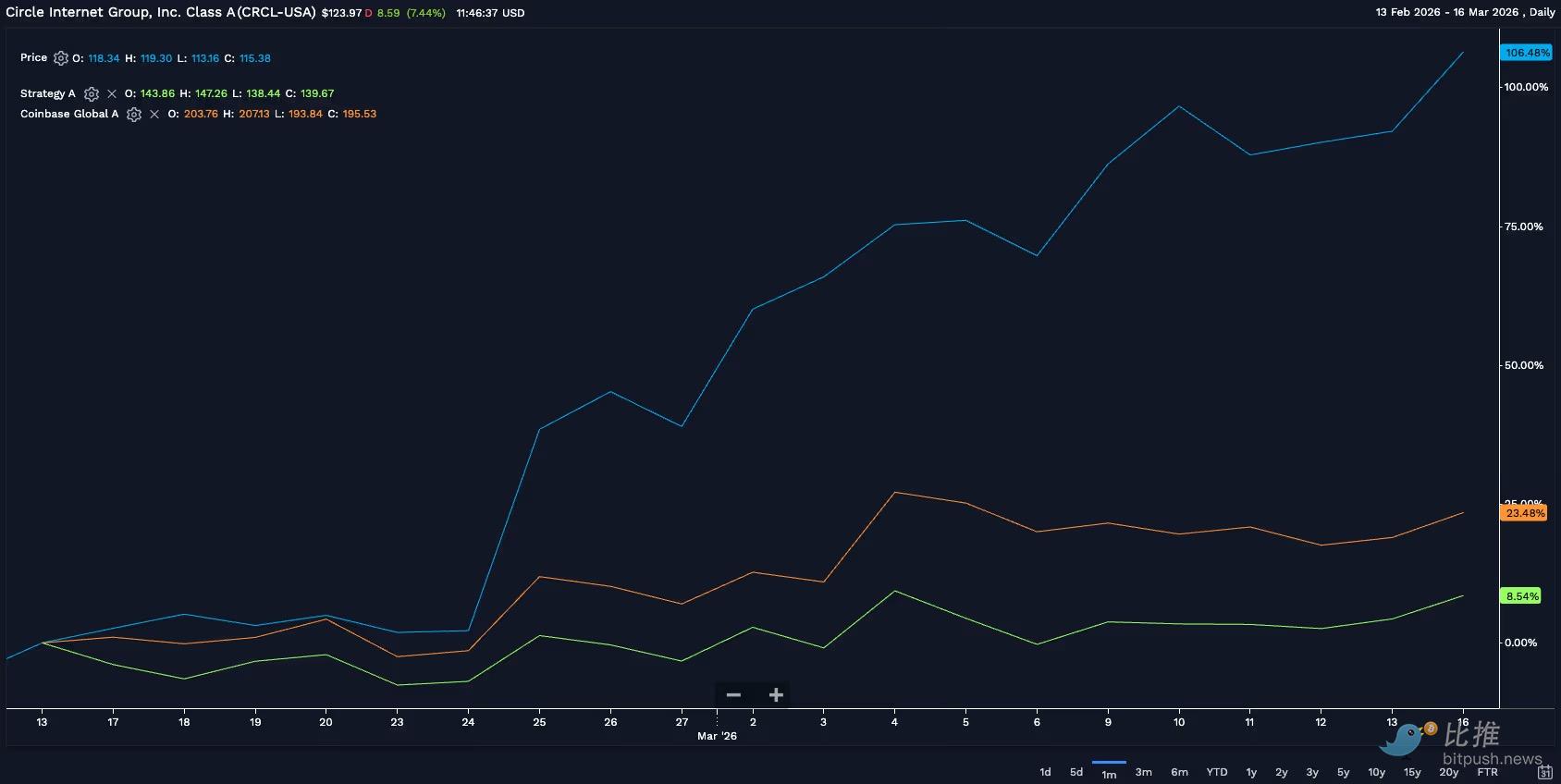
Task: Remove Strategy A comparison with X
Action: (112, 93)
